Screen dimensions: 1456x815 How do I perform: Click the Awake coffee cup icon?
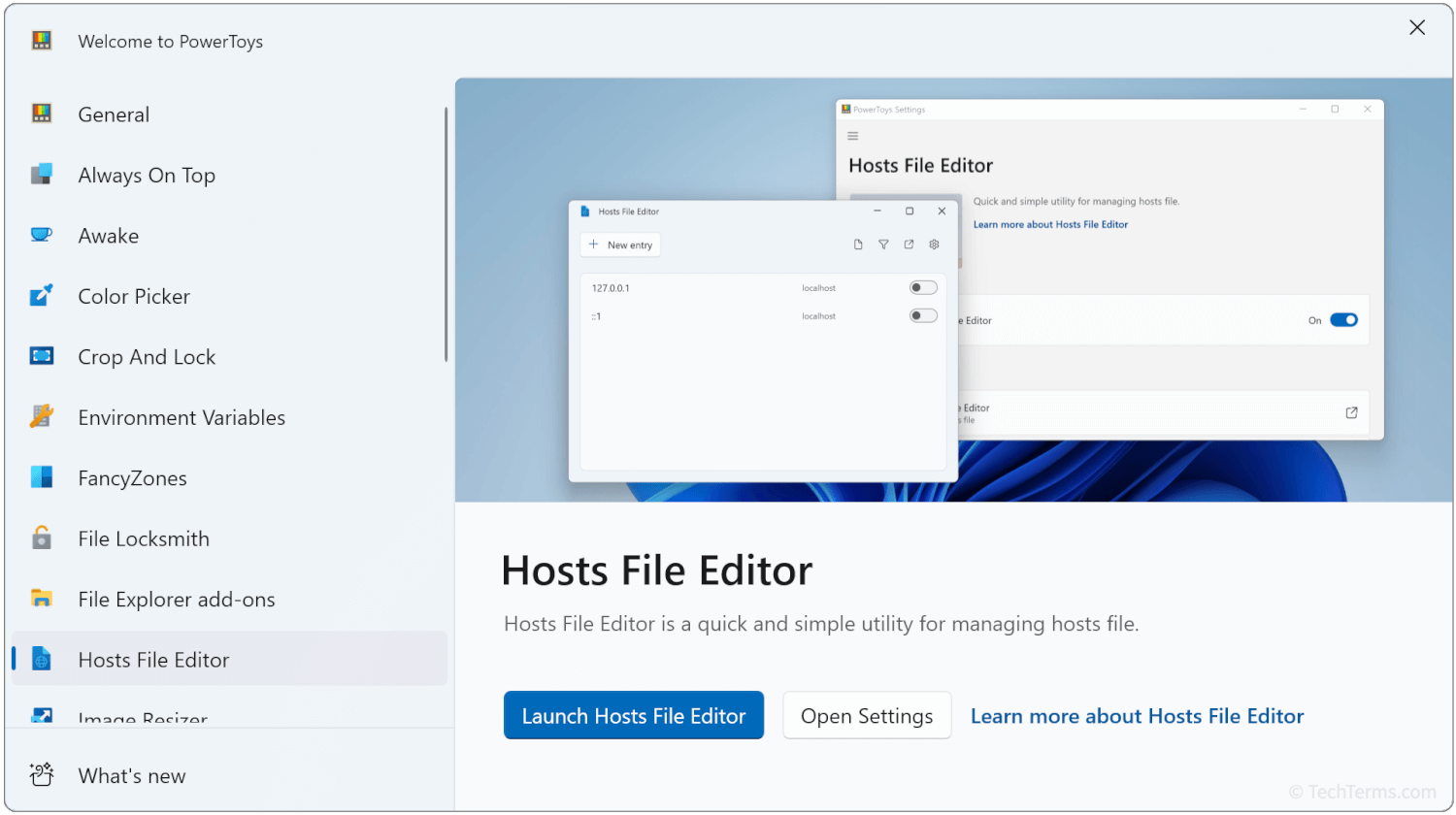(42, 235)
